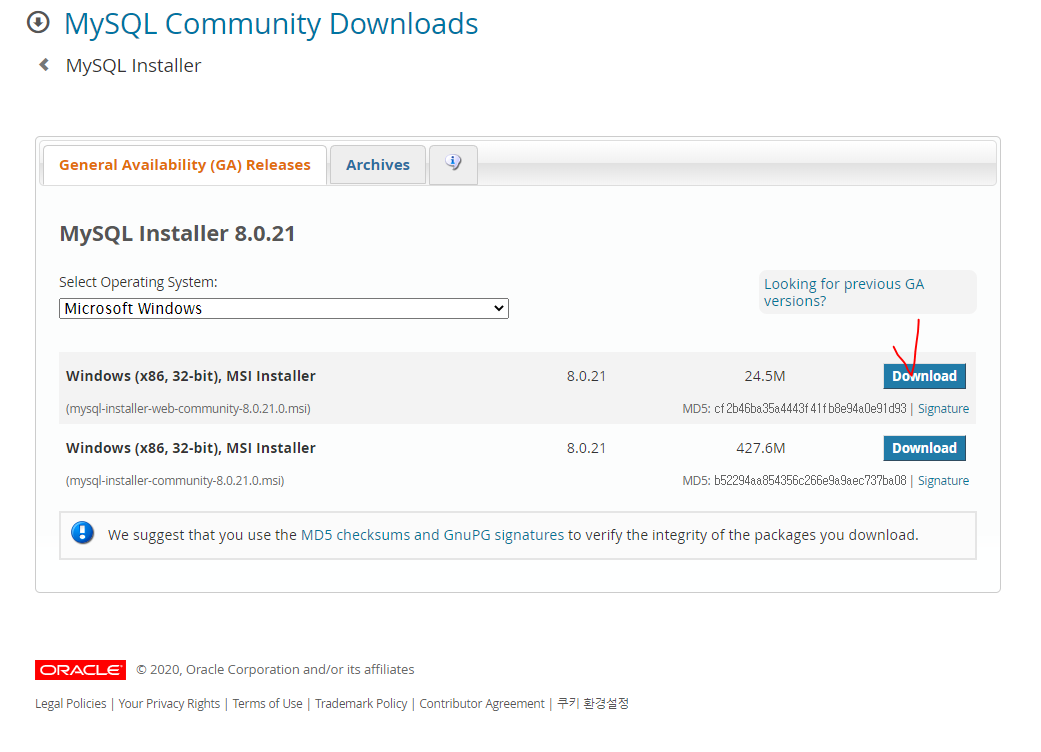Click the Select Operating System label
The image size is (1041, 752).
(x=138, y=282)
